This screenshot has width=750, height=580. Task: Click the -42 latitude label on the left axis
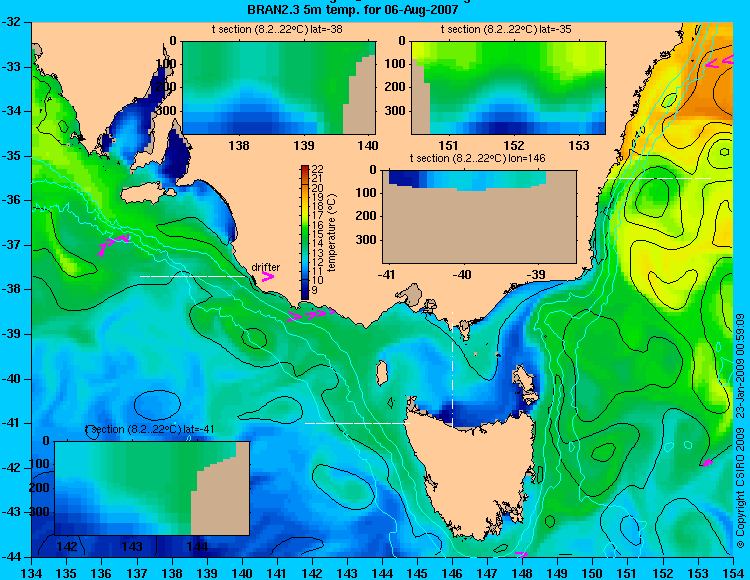coord(11,468)
